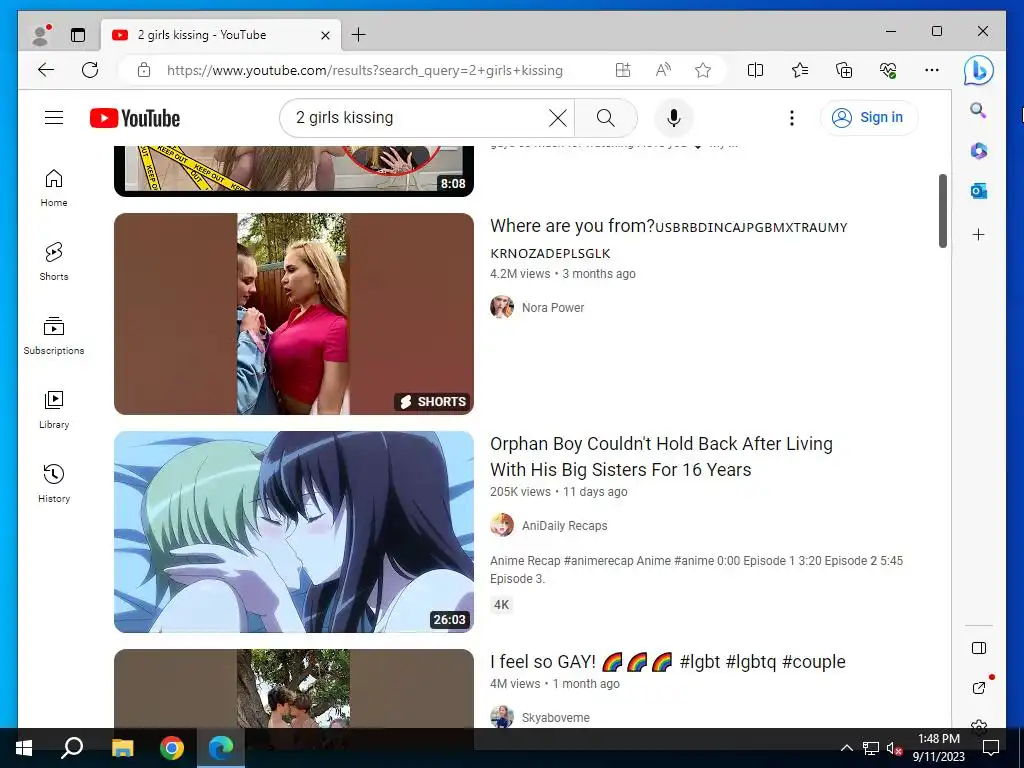
Task: Open the app available icon in address bar
Action: pos(623,70)
